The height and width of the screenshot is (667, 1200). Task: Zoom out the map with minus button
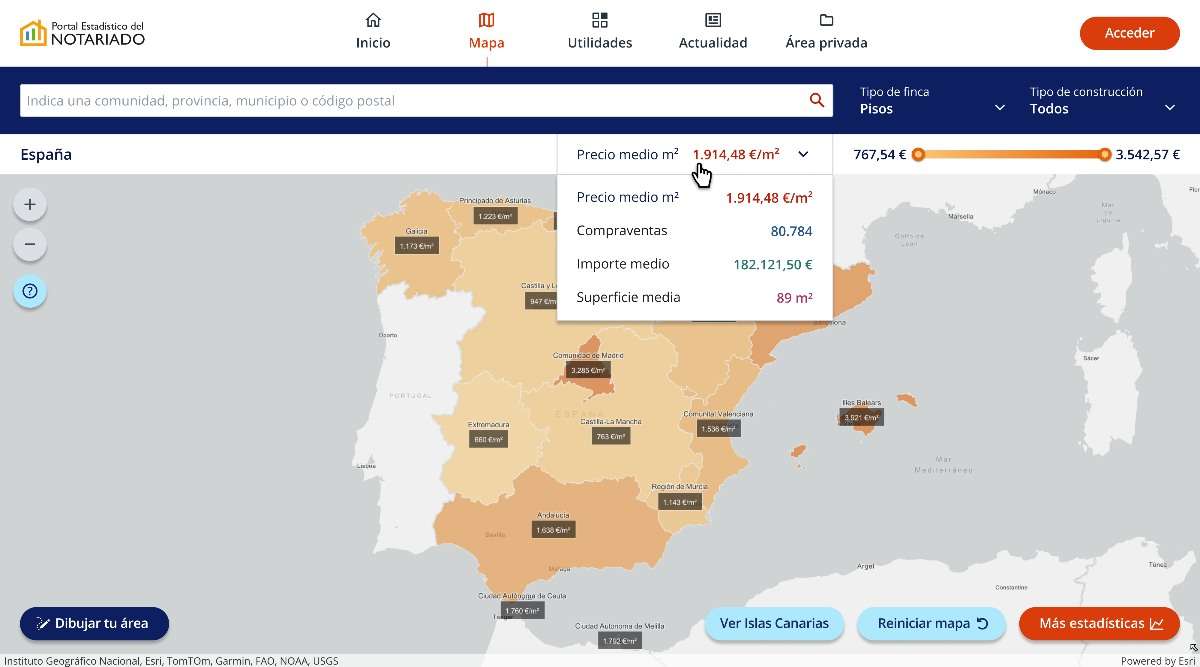30,244
